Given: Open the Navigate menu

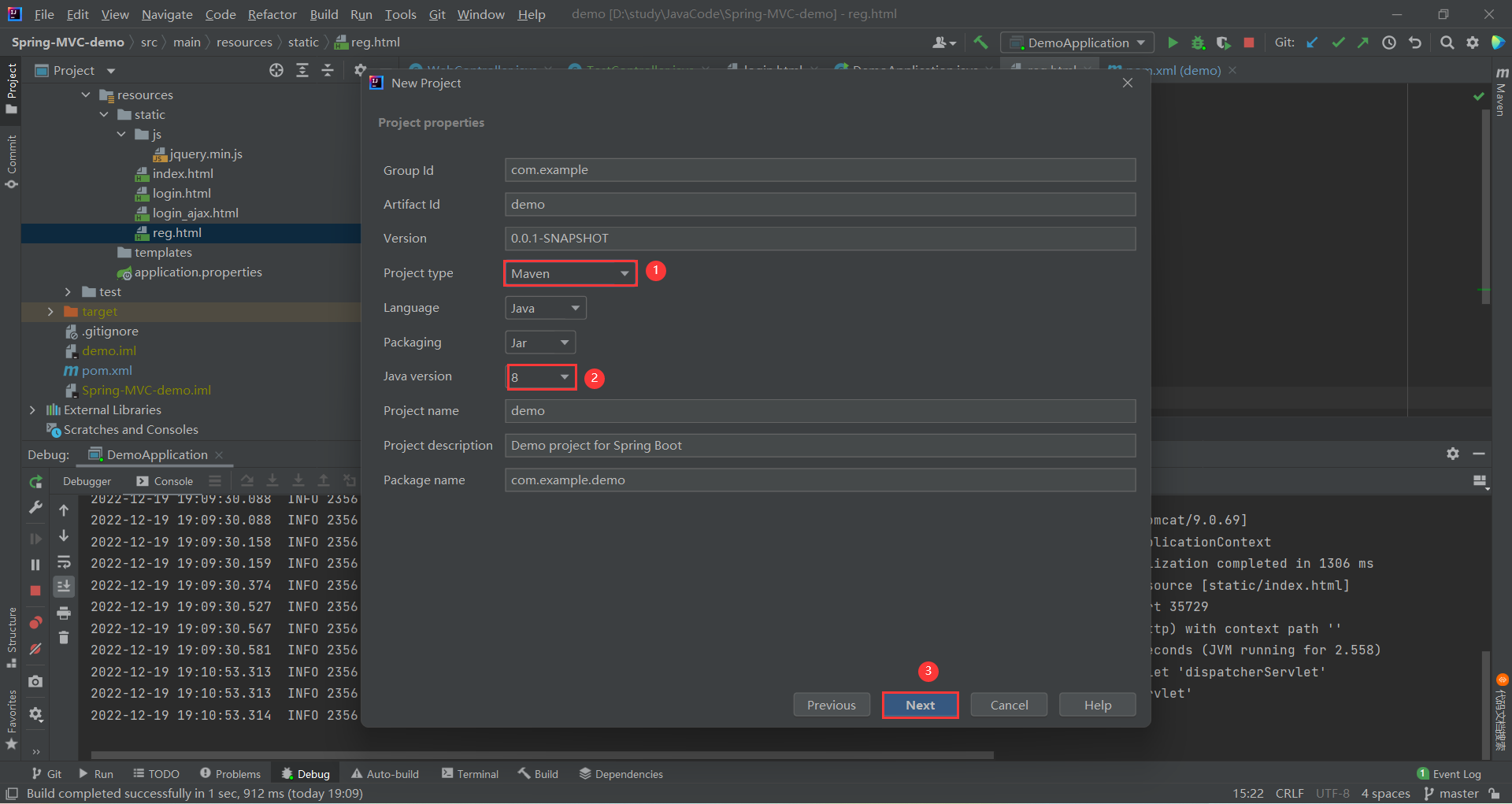Looking at the screenshot, I should pos(167,14).
